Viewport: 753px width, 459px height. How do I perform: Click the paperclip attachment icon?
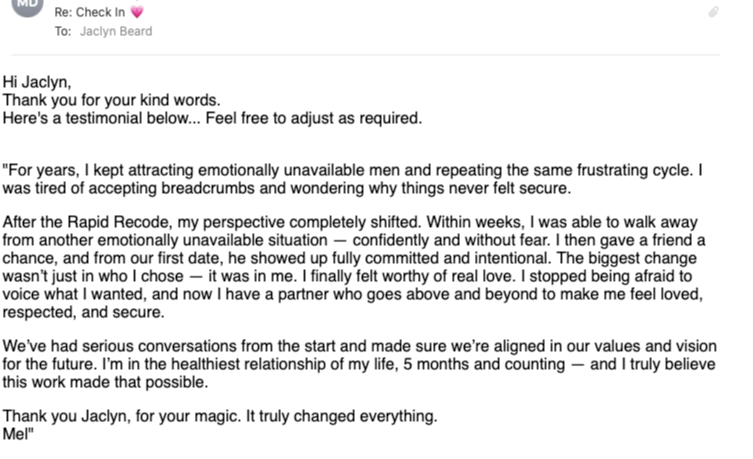click(712, 12)
